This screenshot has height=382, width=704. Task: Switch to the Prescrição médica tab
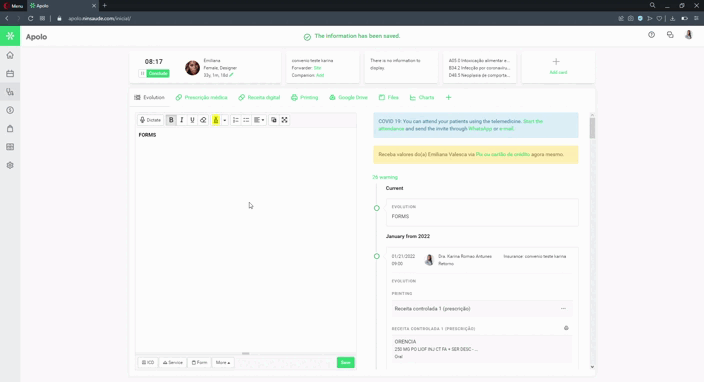(x=202, y=97)
